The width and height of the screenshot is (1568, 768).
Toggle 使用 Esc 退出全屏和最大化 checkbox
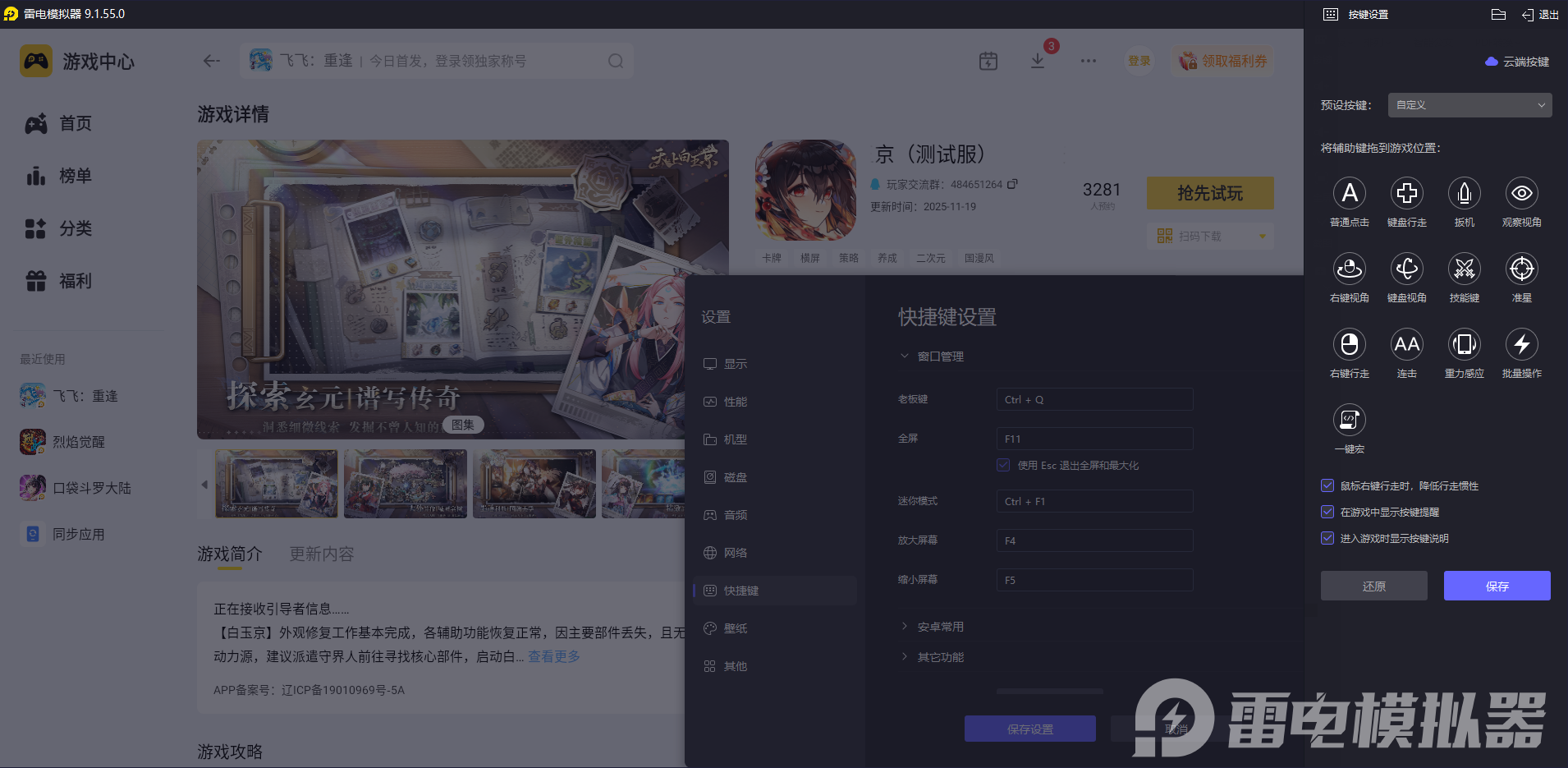pyautogui.click(x=1002, y=465)
